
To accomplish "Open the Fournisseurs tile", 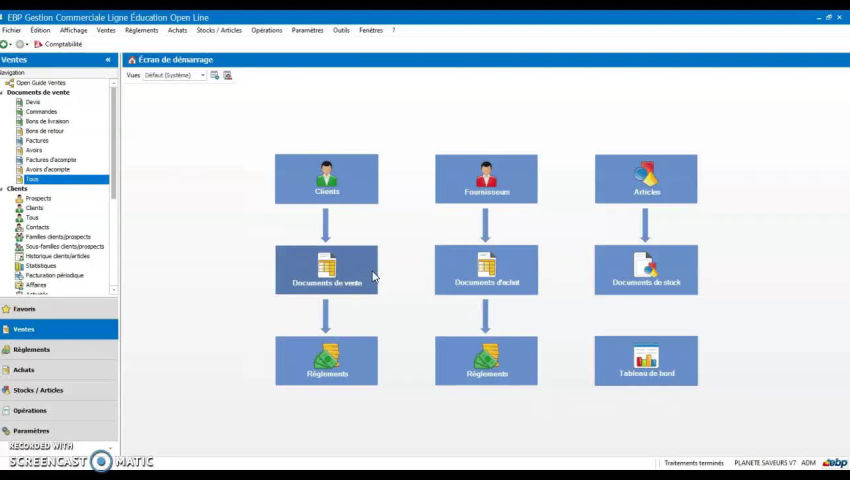I will coord(486,179).
